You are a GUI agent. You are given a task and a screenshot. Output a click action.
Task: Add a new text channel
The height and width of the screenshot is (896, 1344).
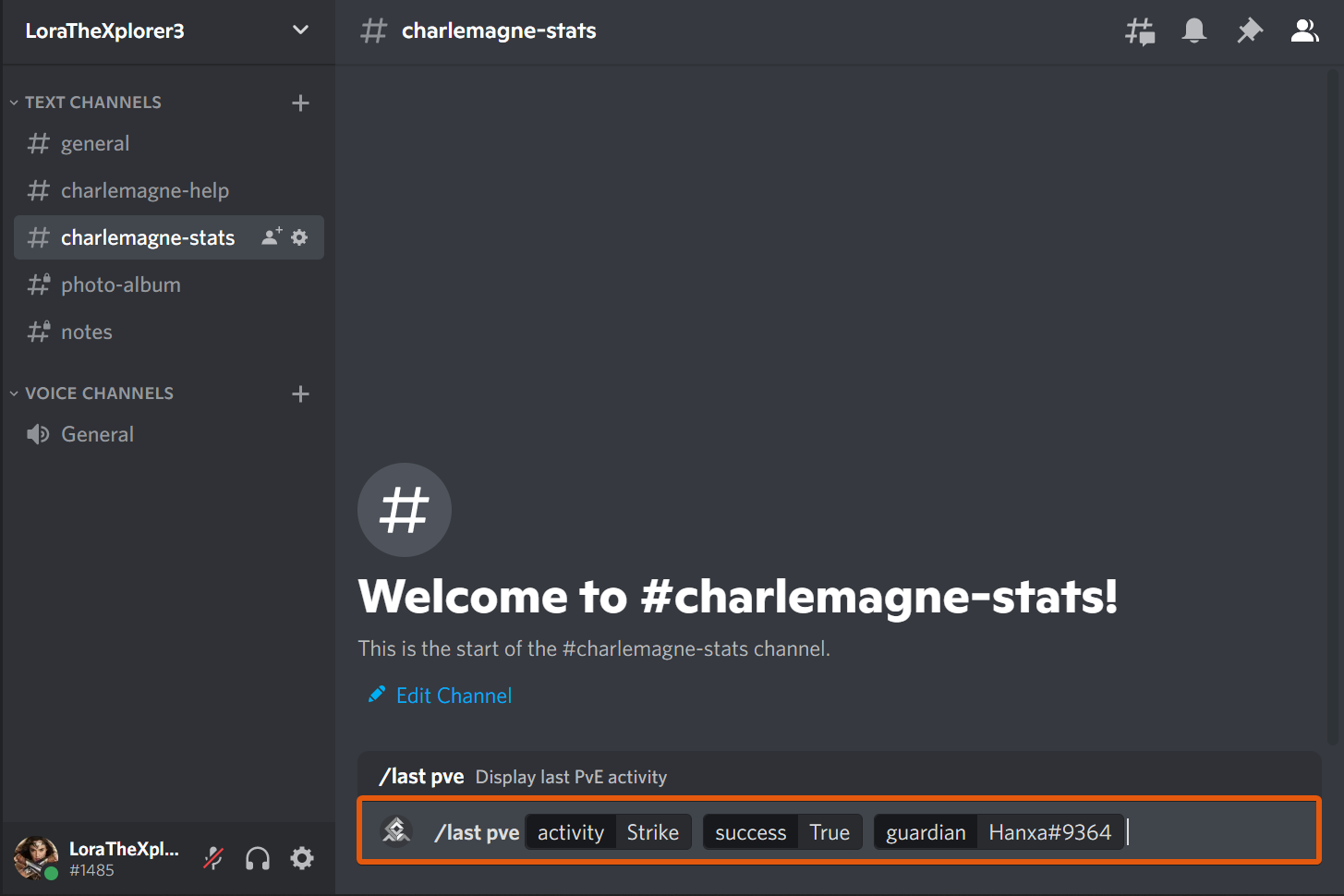pos(300,103)
